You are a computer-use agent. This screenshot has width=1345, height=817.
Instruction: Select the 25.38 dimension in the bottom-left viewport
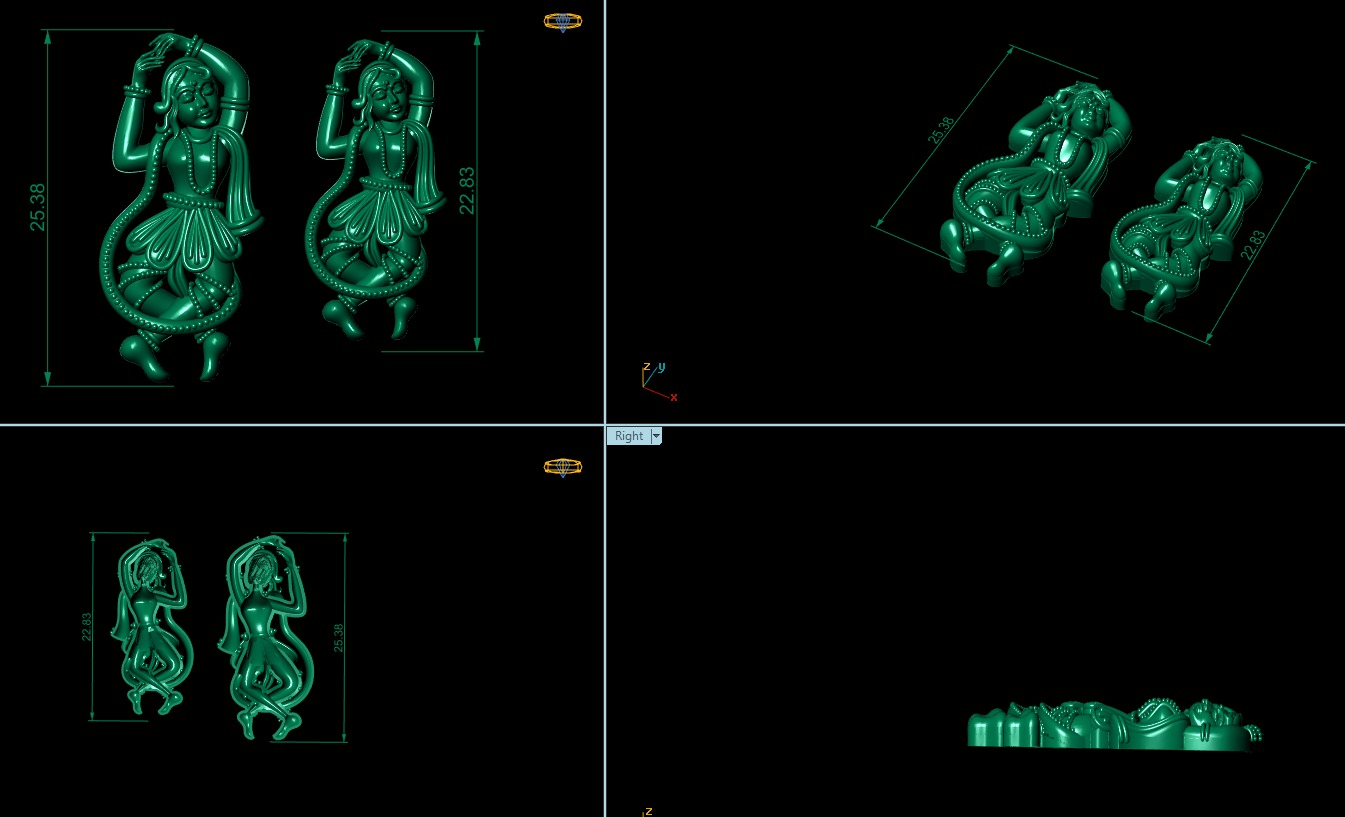tap(338, 638)
